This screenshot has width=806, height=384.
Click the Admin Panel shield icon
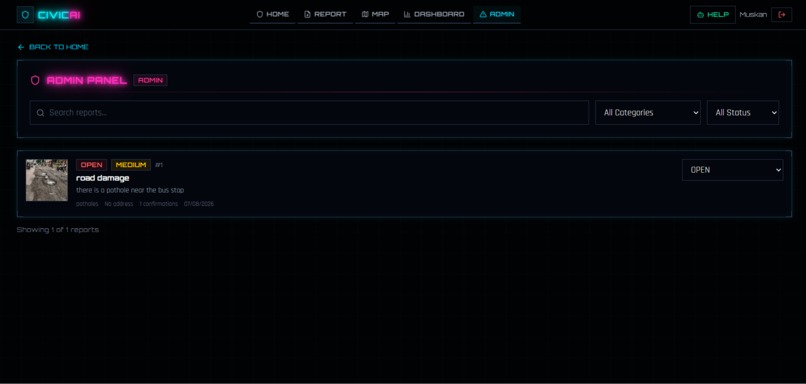click(x=35, y=80)
